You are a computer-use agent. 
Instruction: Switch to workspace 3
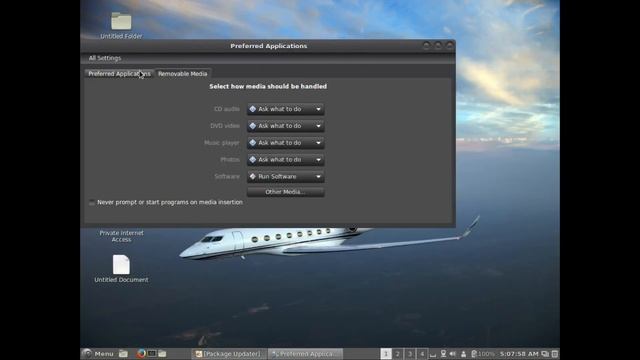coord(410,353)
